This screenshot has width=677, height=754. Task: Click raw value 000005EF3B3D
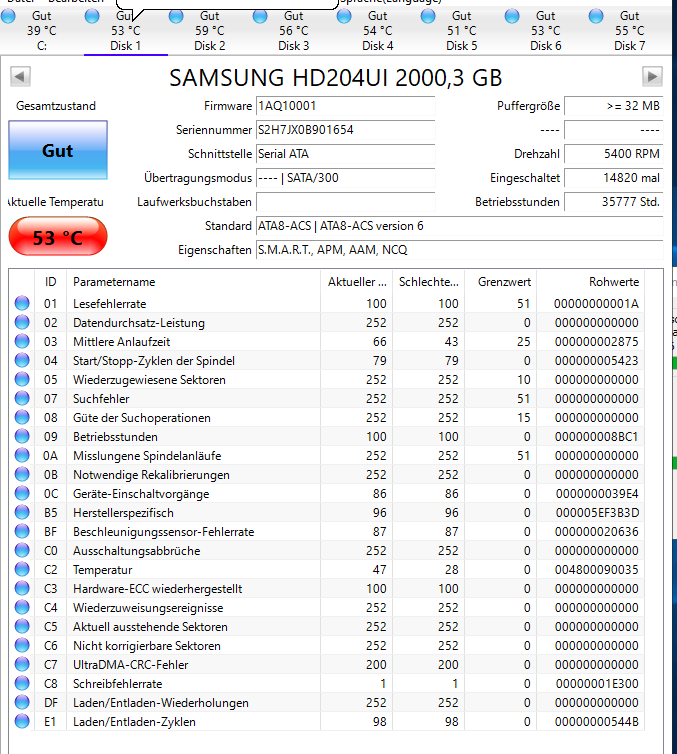(597, 513)
